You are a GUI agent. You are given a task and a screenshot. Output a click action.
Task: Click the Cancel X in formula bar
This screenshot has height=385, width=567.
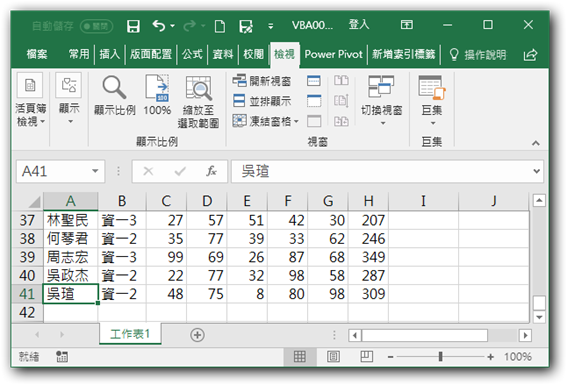[148, 171]
